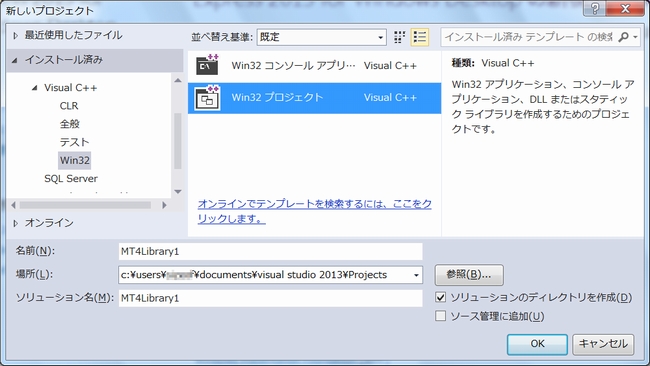
Task: Check 'Add to source control' checkbox
Action: point(441,316)
